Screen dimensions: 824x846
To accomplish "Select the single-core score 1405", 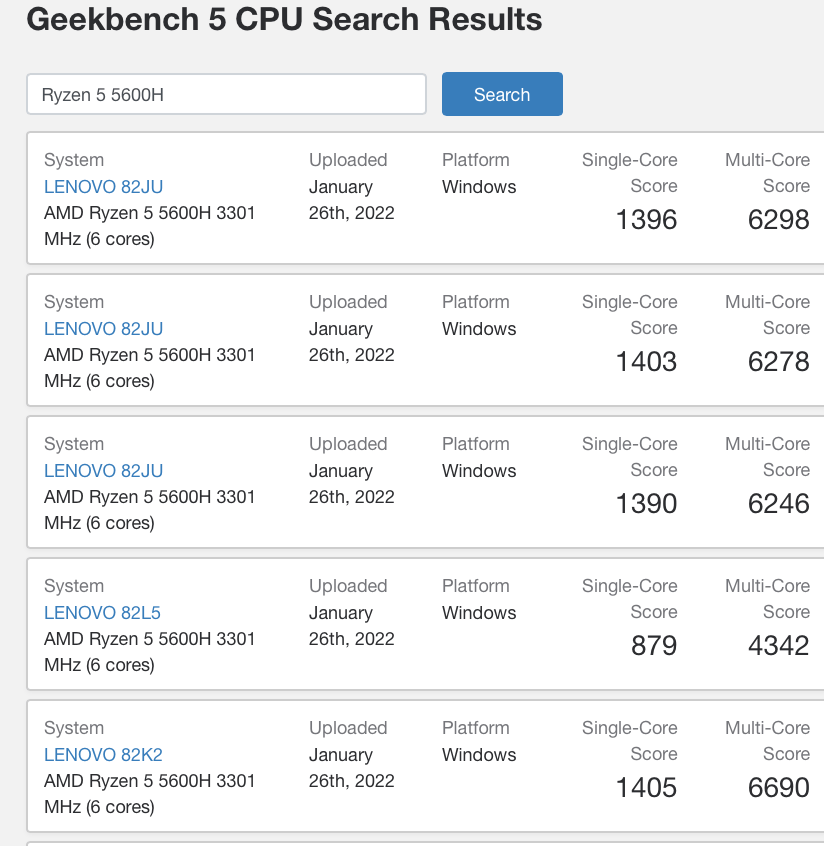I will (x=646, y=787).
